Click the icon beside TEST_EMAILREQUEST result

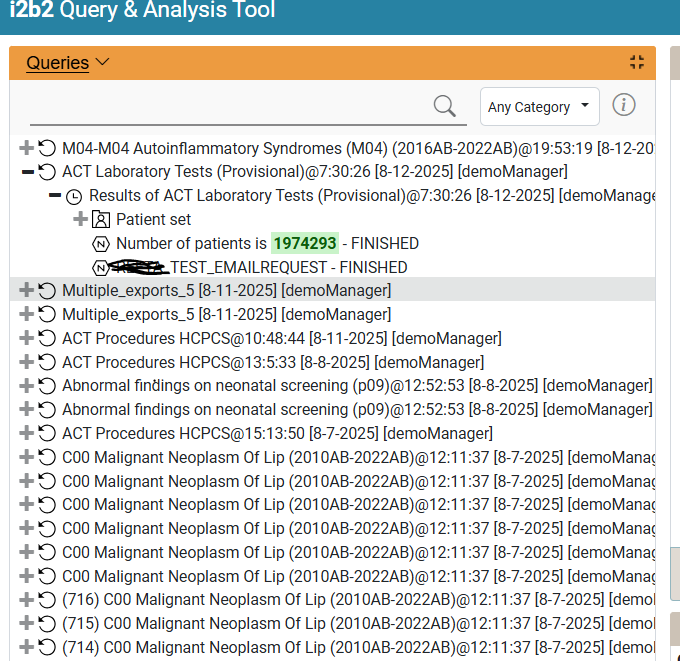(101, 267)
